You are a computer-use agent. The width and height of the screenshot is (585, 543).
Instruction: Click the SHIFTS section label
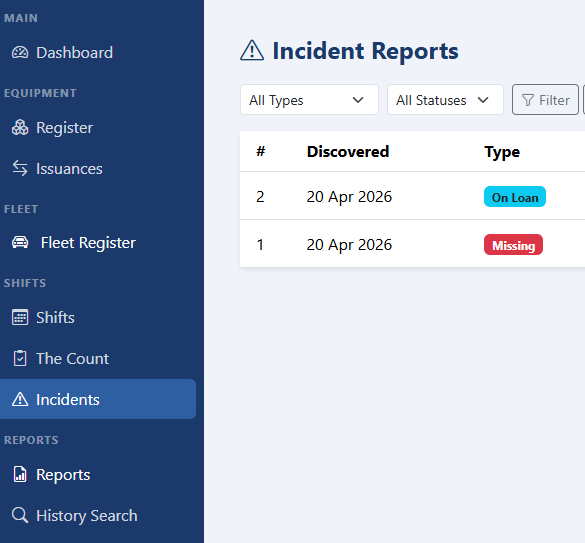click(x=25, y=283)
